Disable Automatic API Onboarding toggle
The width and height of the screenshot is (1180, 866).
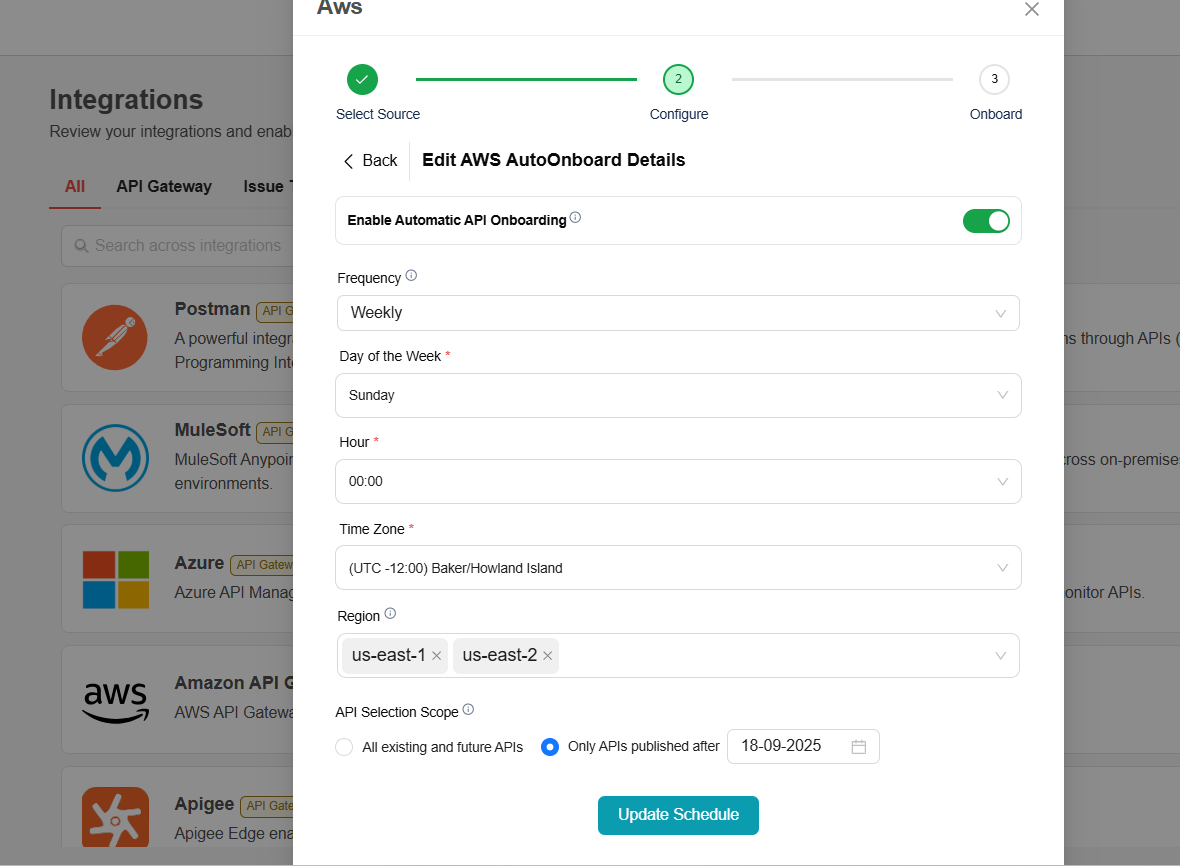[x=986, y=221]
